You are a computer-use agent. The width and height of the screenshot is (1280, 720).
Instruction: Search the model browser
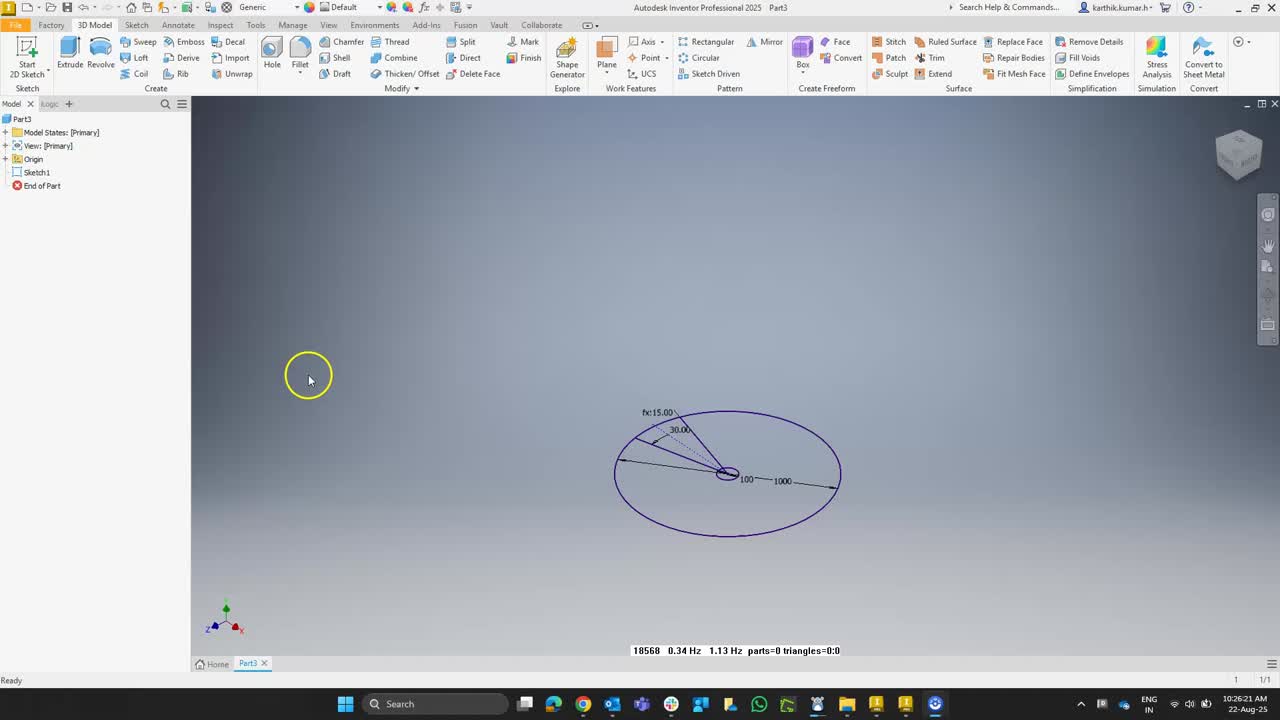coord(165,104)
